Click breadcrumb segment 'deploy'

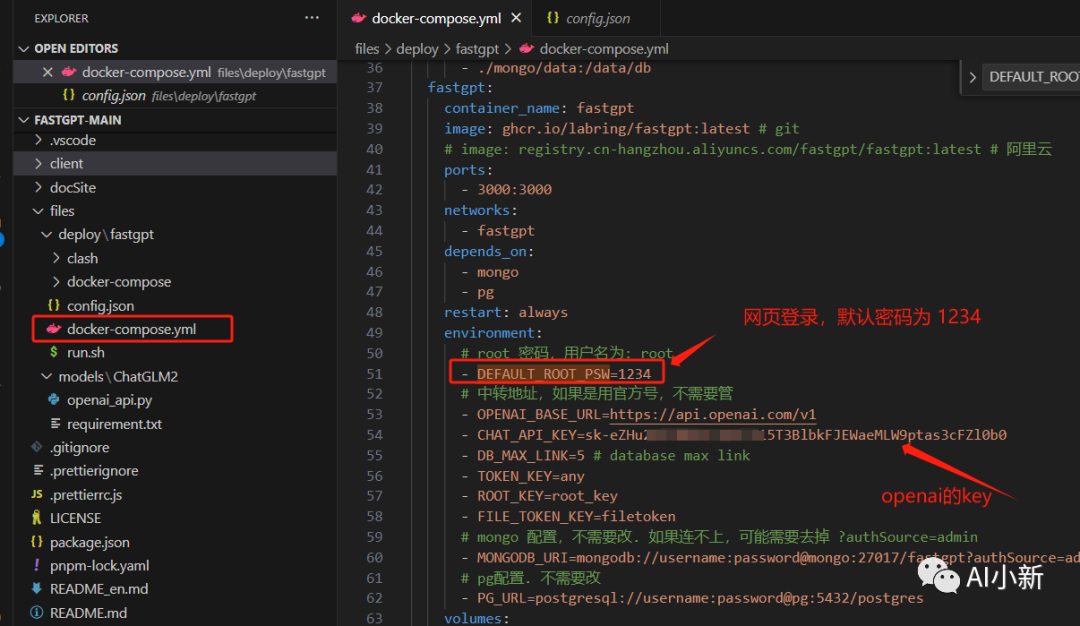(417, 49)
